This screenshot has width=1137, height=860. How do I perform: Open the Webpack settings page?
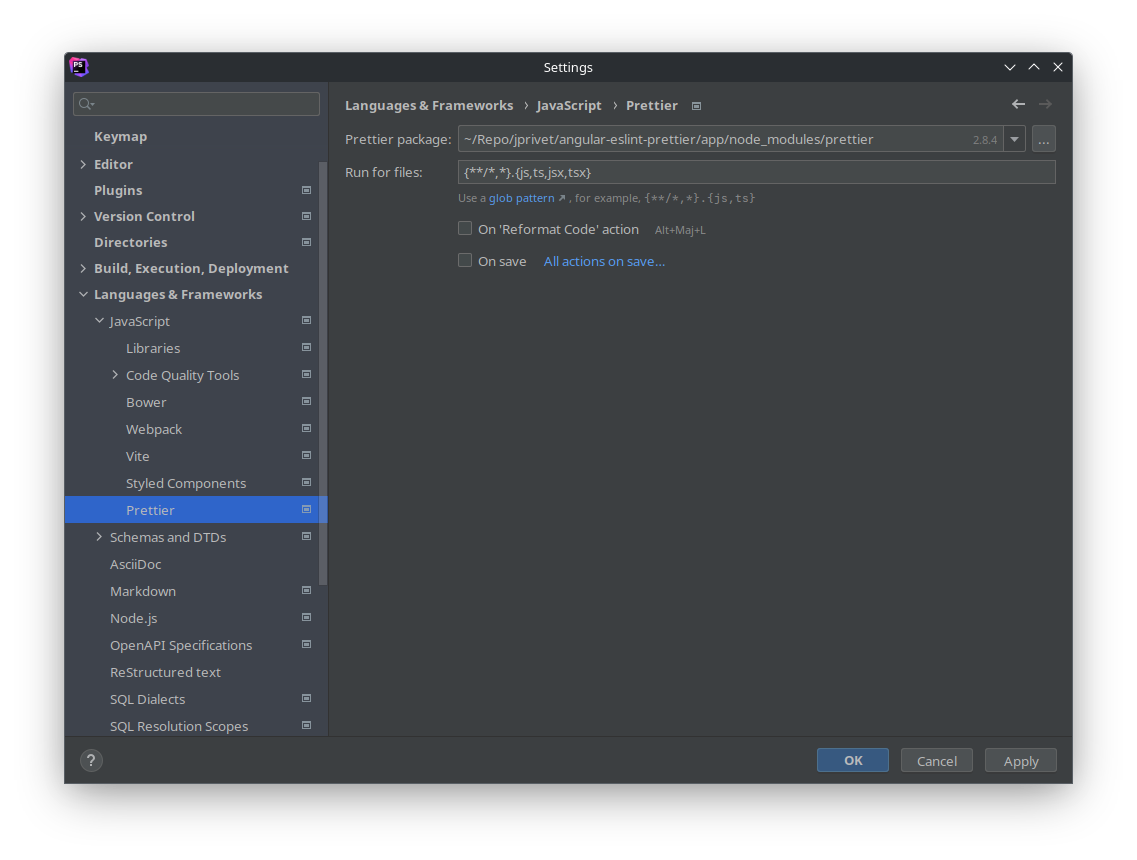point(154,429)
